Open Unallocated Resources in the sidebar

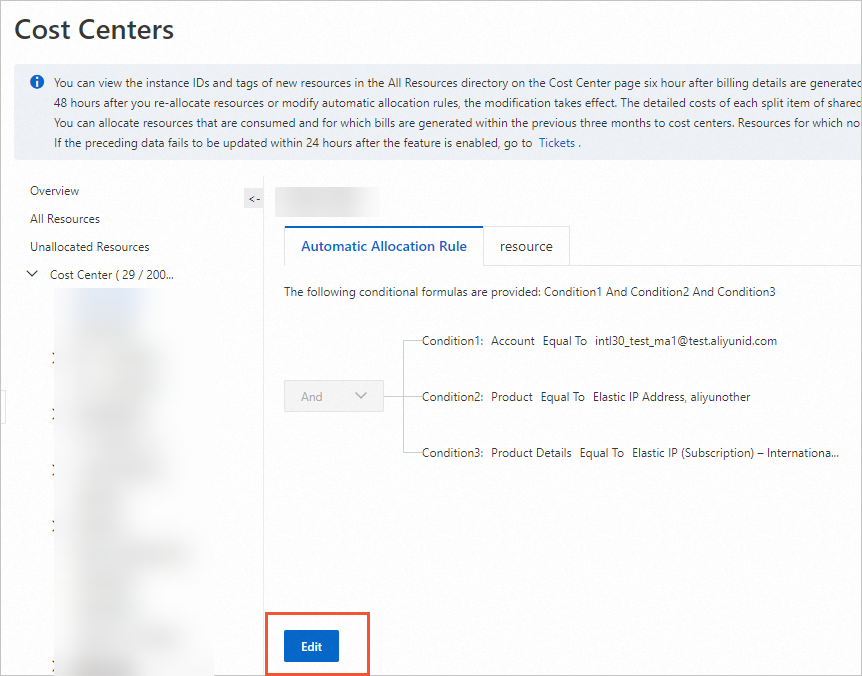[x=90, y=247]
